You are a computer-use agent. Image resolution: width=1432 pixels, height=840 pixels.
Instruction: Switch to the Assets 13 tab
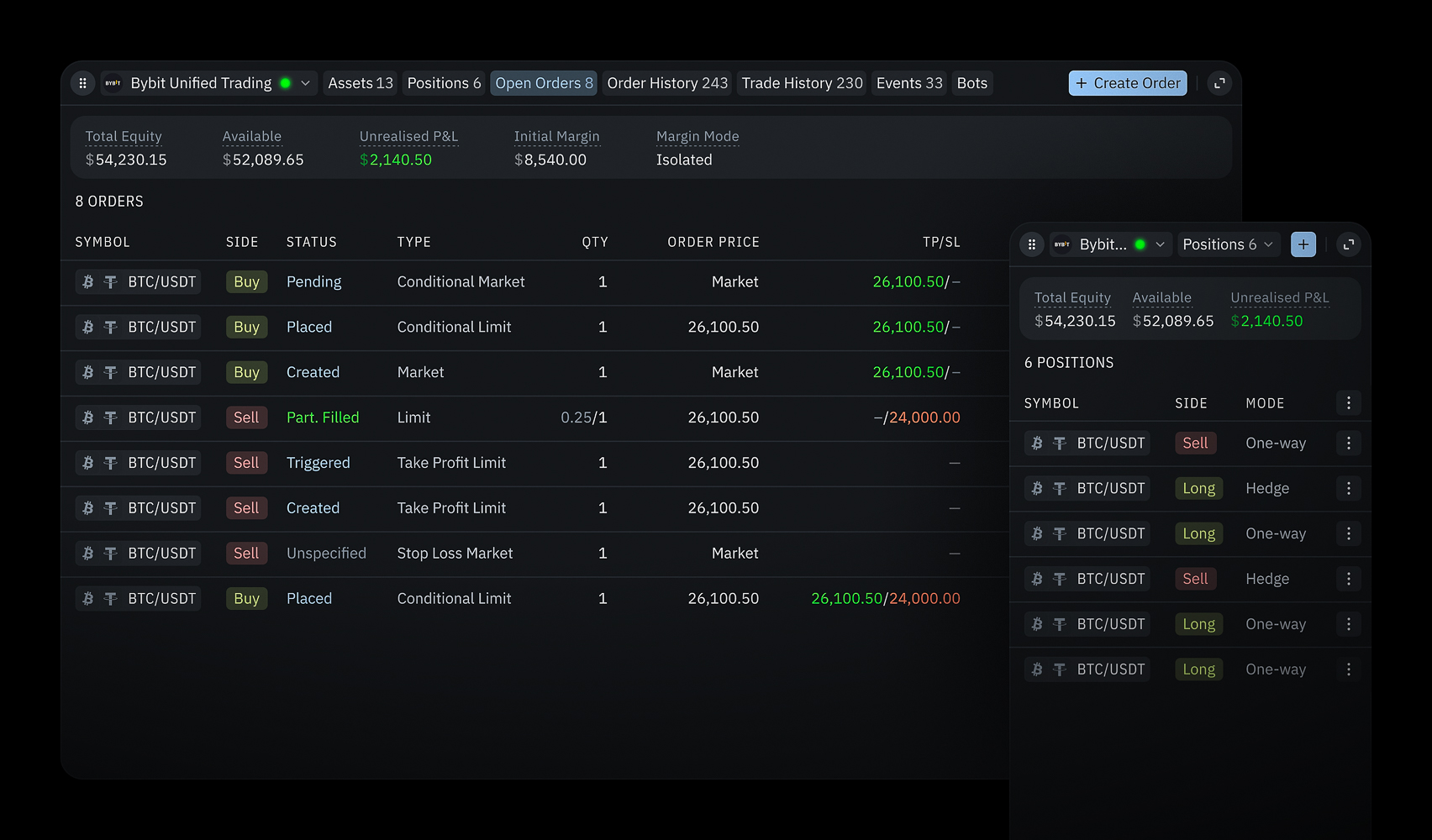coord(361,83)
